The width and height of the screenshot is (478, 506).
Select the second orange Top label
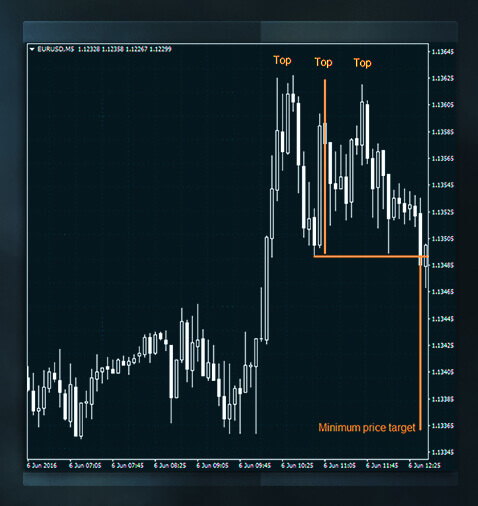pyautogui.click(x=323, y=62)
